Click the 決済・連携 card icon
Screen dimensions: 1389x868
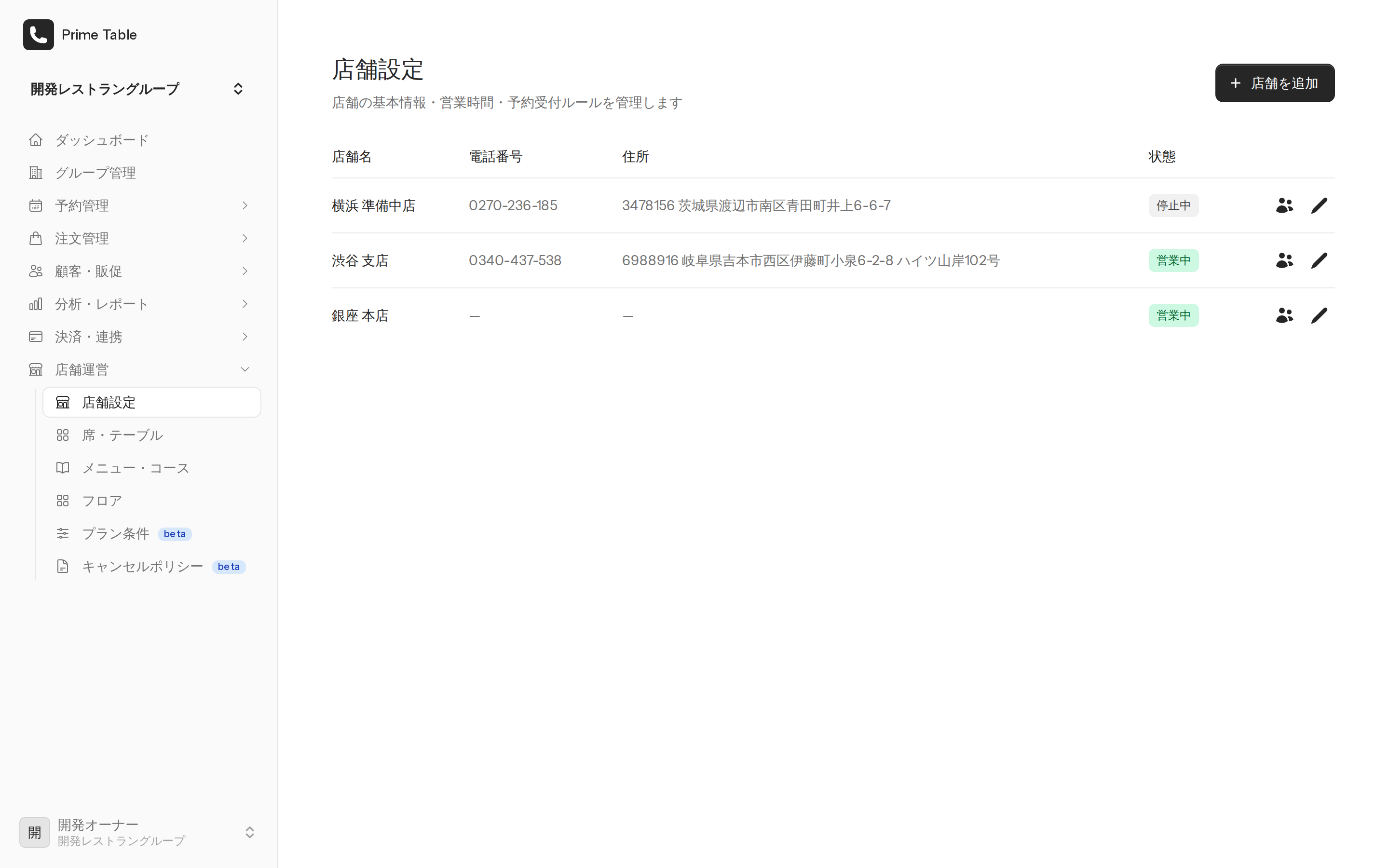[x=36, y=337]
